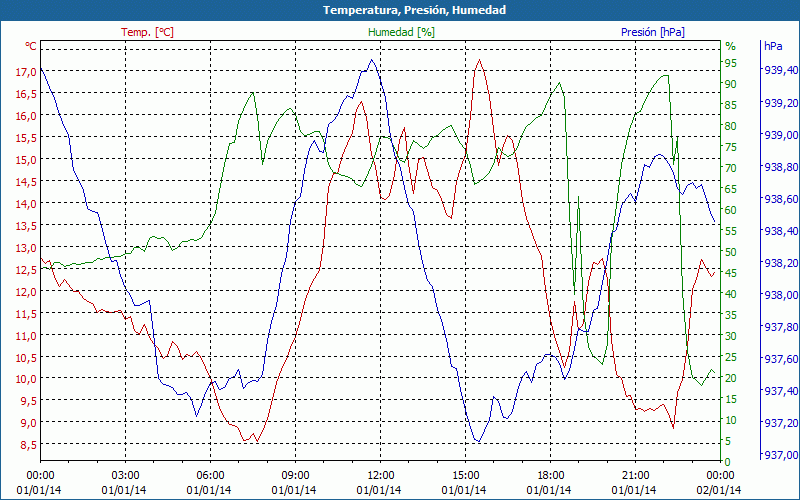Screen dimensions: 800x500
Task: Click the "939,40" pressure axis value
Action: pyautogui.click(x=781, y=70)
